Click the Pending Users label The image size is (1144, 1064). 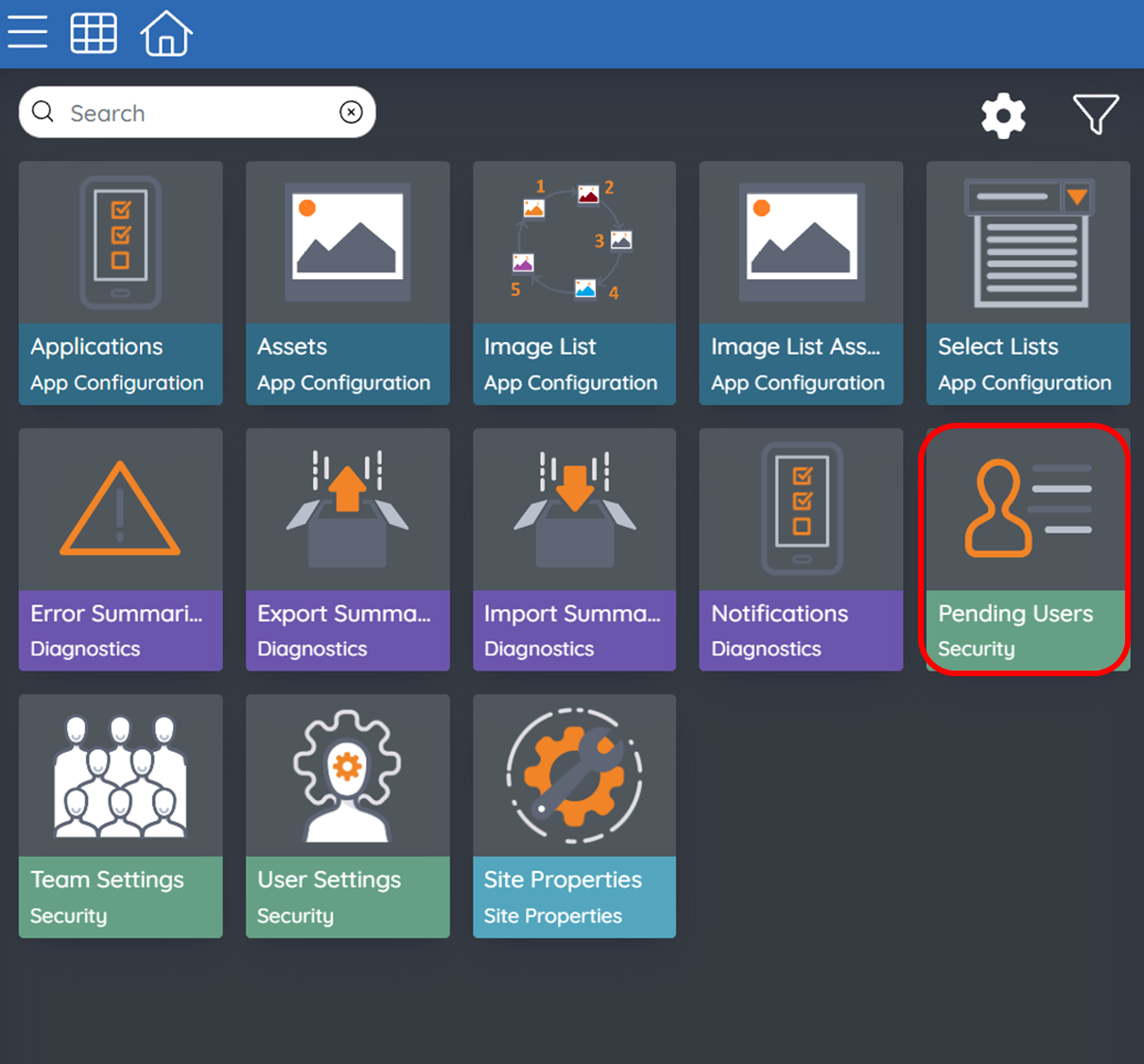click(x=1015, y=614)
